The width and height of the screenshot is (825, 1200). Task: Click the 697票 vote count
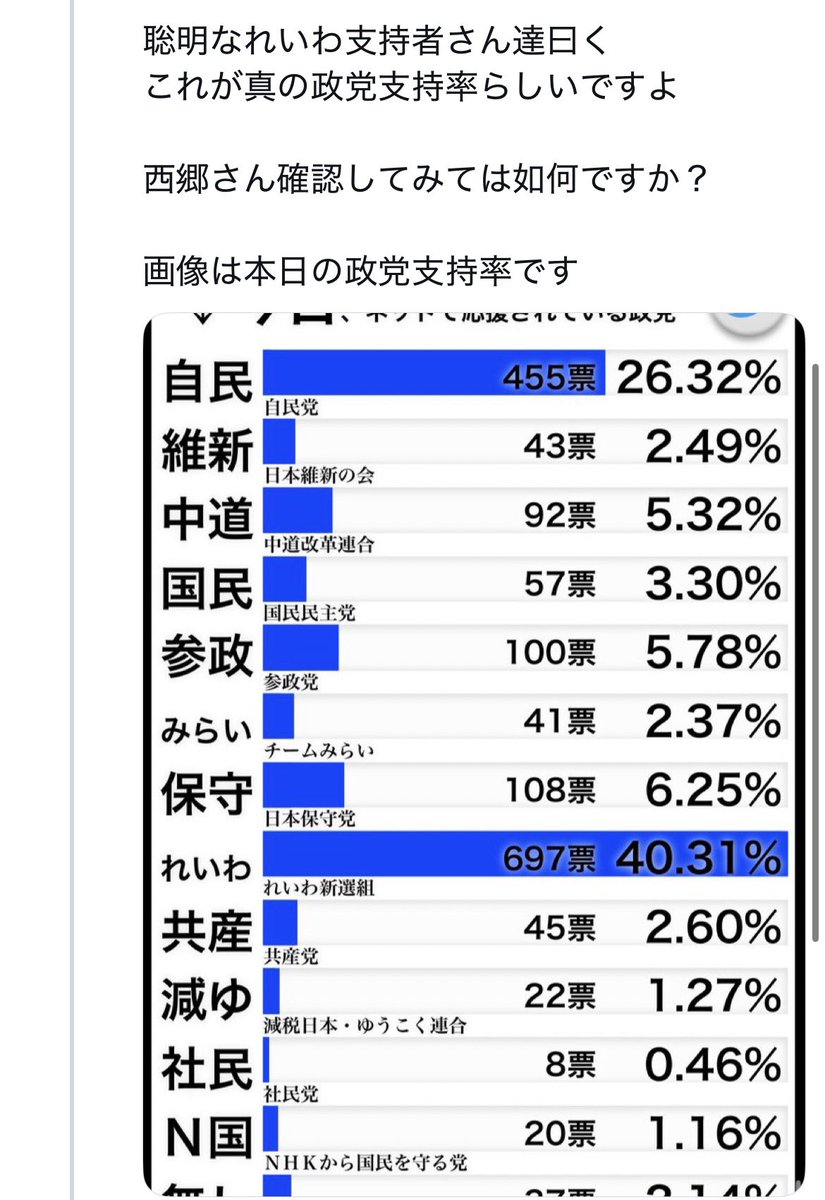(x=548, y=856)
